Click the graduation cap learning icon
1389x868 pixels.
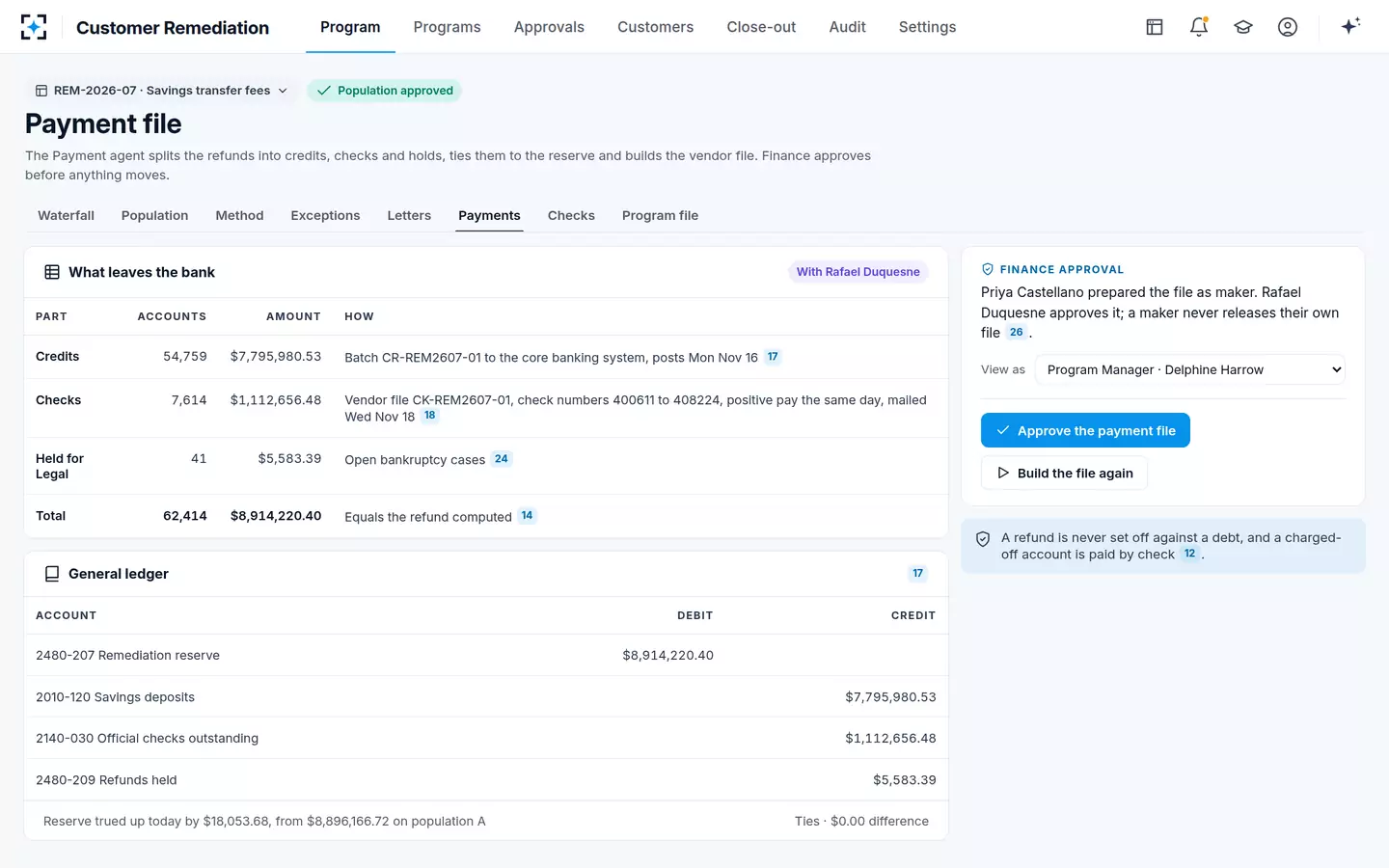tap(1243, 27)
